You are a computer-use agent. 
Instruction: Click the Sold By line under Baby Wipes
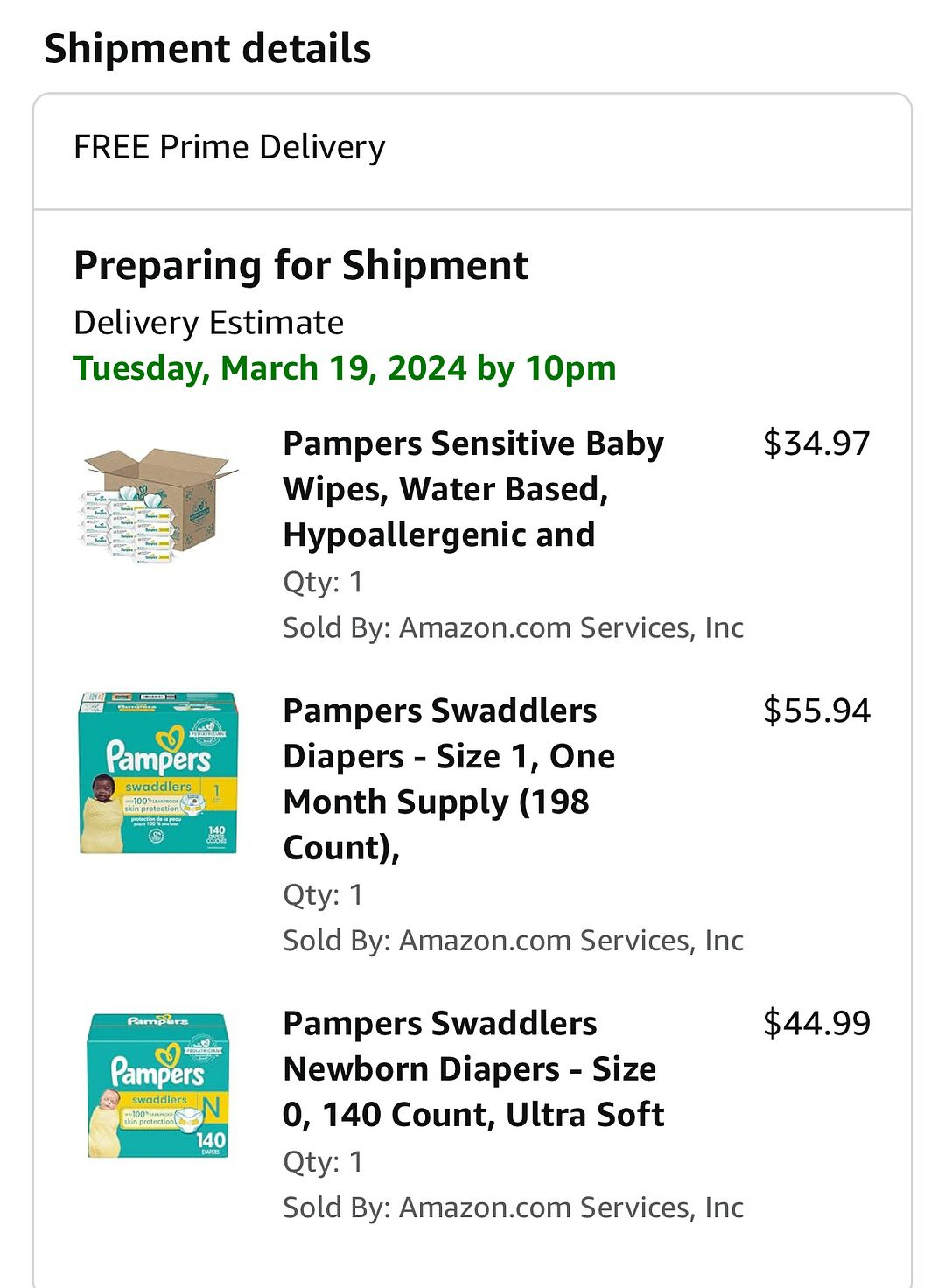pyautogui.click(x=513, y=627)
